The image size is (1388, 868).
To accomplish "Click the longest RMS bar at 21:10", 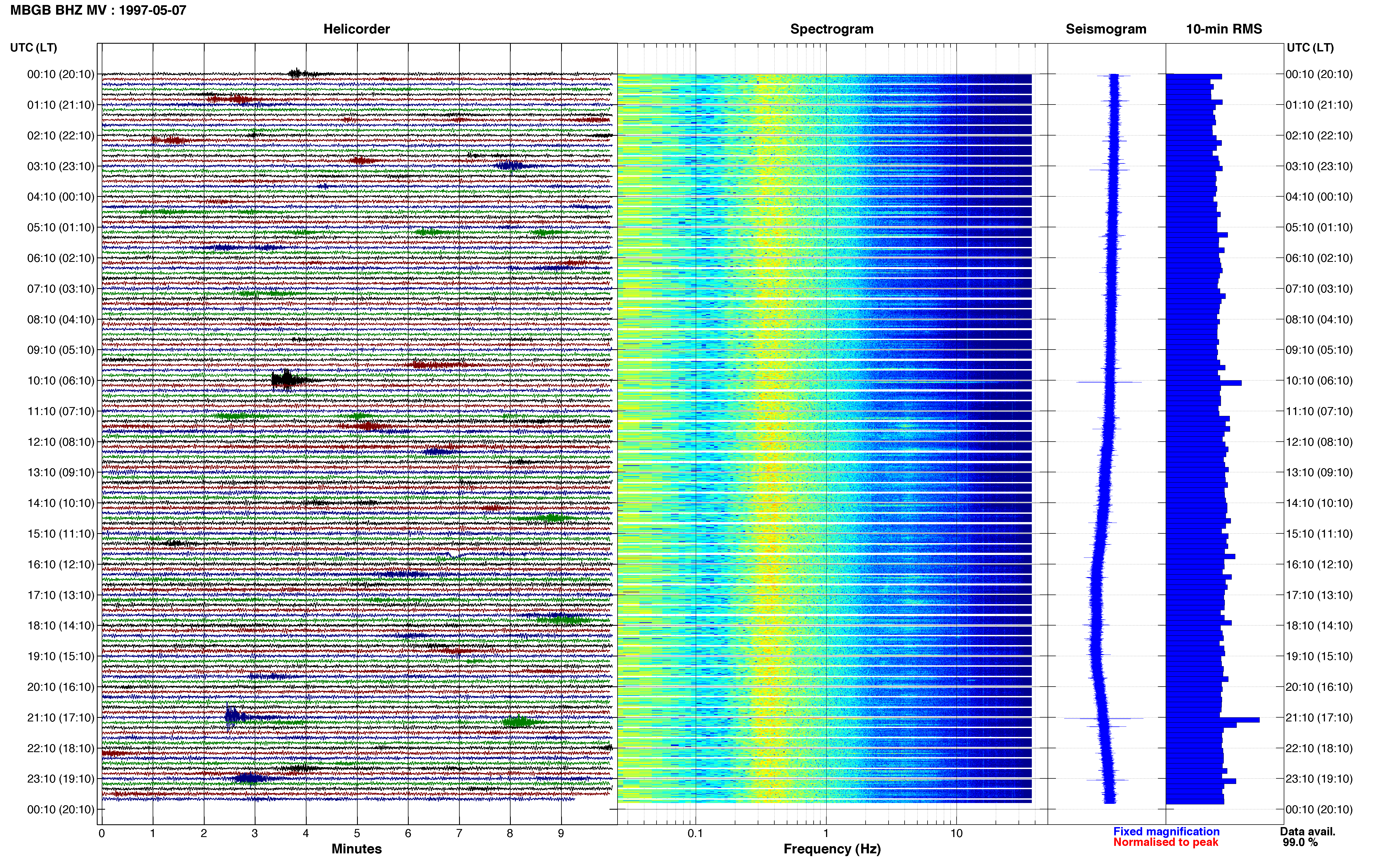I will coord(1212,720).
